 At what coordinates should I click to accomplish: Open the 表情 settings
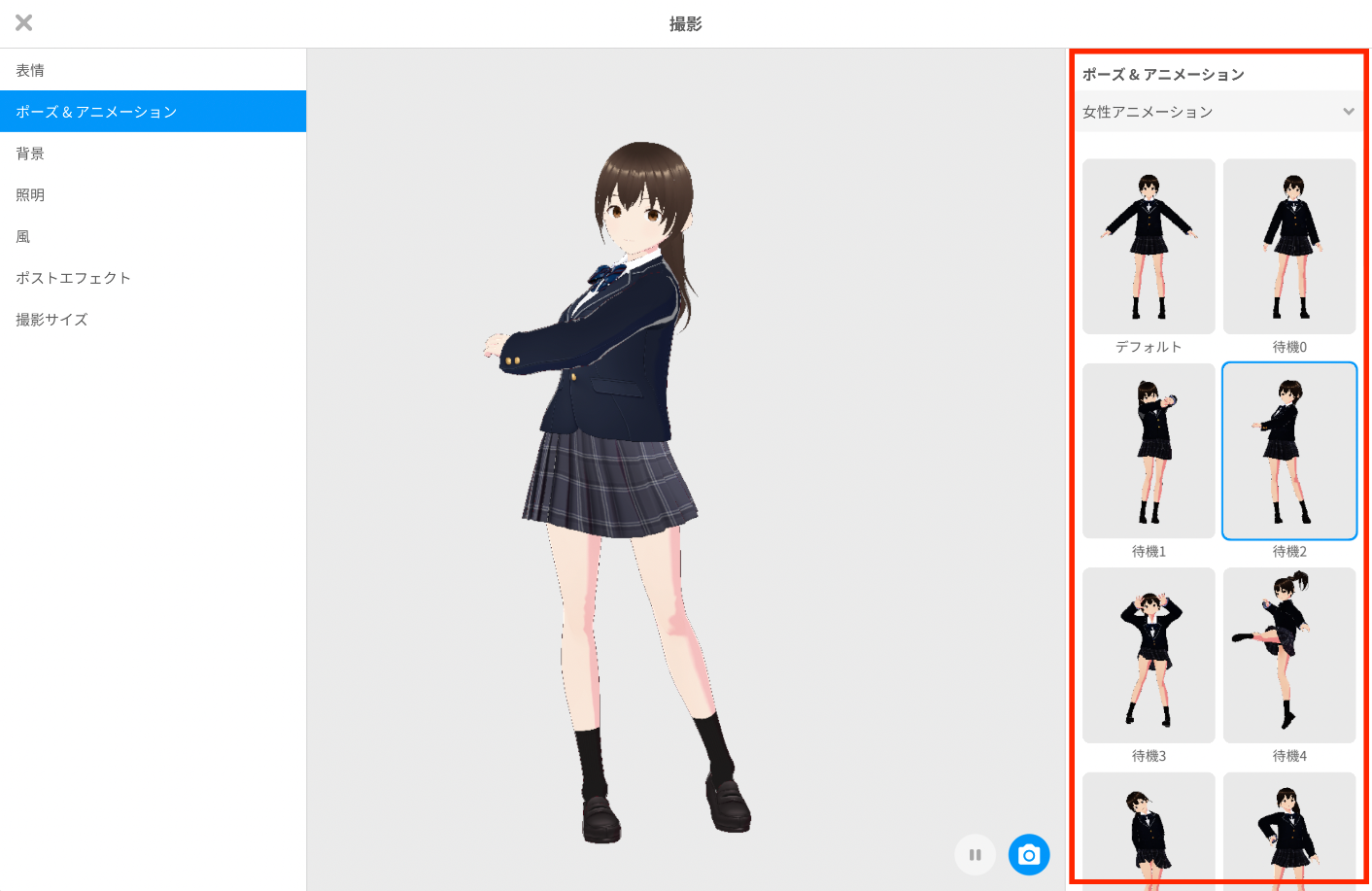[x=153, y=70]
